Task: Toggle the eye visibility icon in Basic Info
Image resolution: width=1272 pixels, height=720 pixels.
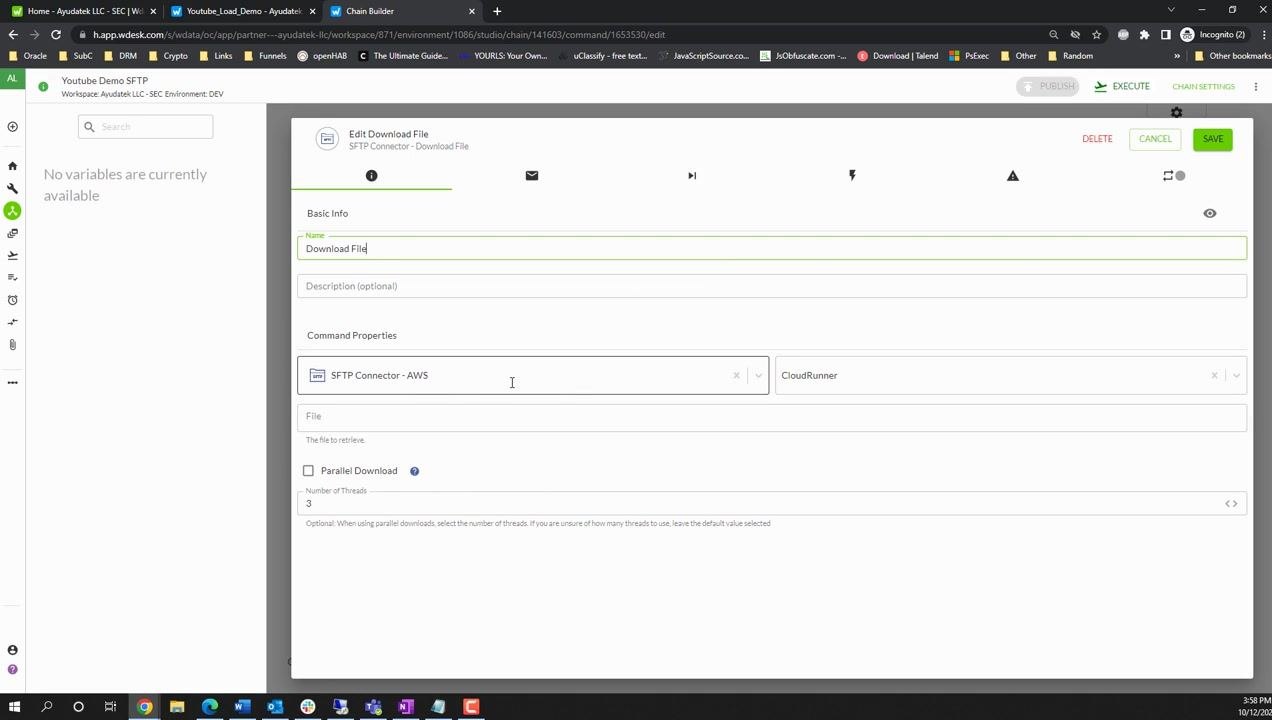Action: (1209, 213)
